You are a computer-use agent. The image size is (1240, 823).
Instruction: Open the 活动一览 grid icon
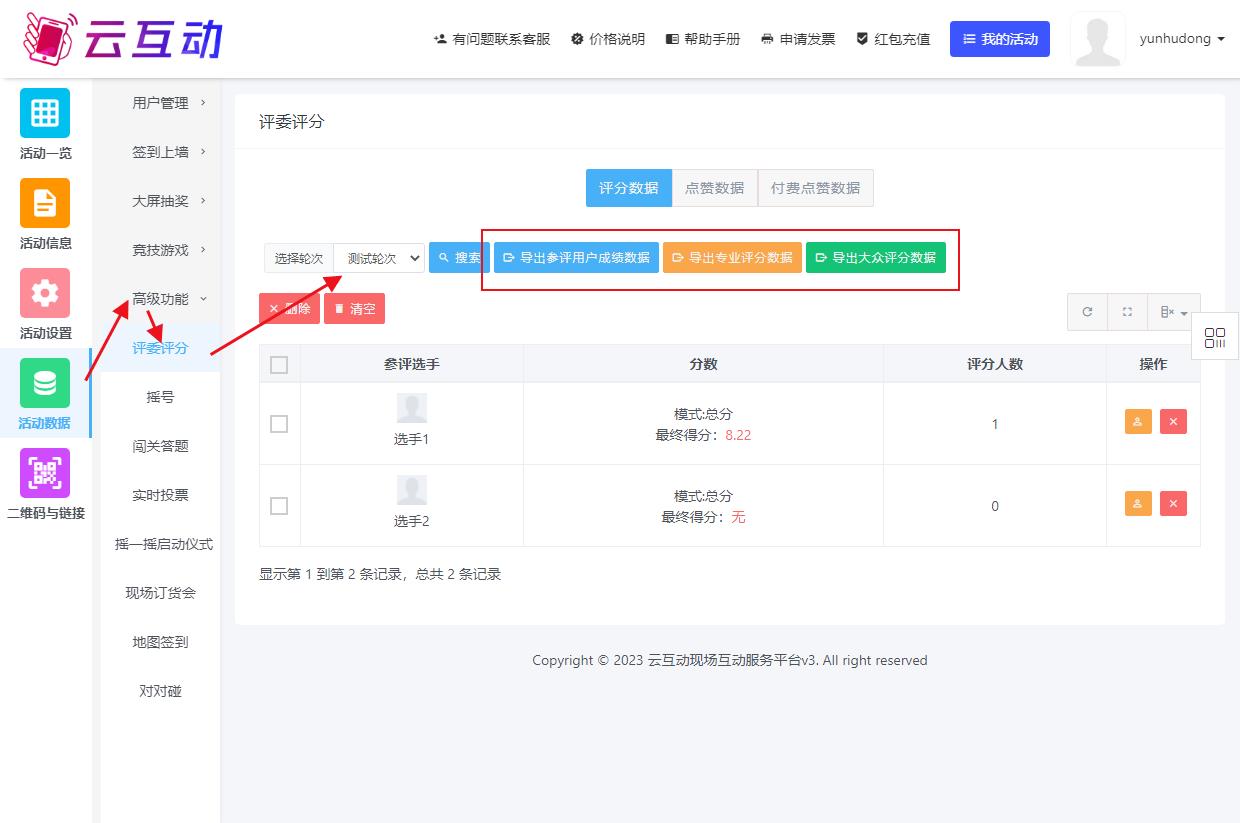[x=45, y=113]
